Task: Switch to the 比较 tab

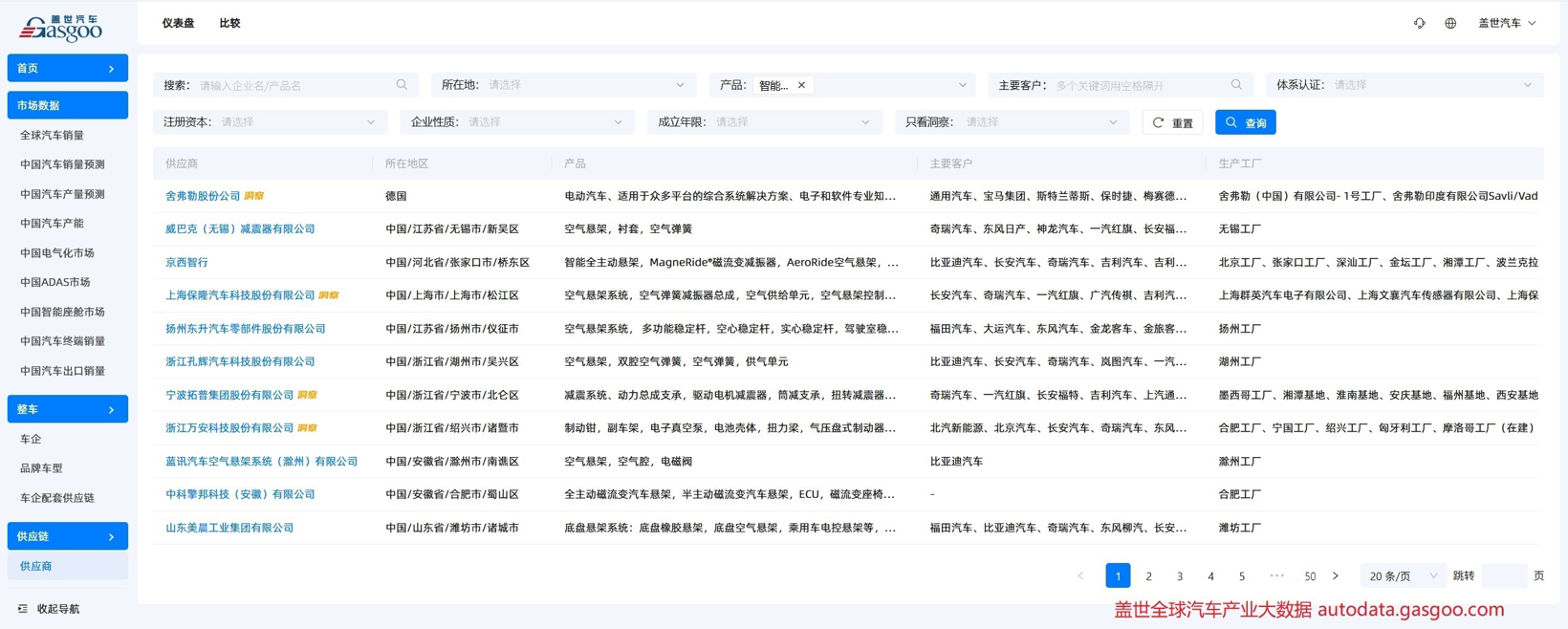Action: point(229,23)
